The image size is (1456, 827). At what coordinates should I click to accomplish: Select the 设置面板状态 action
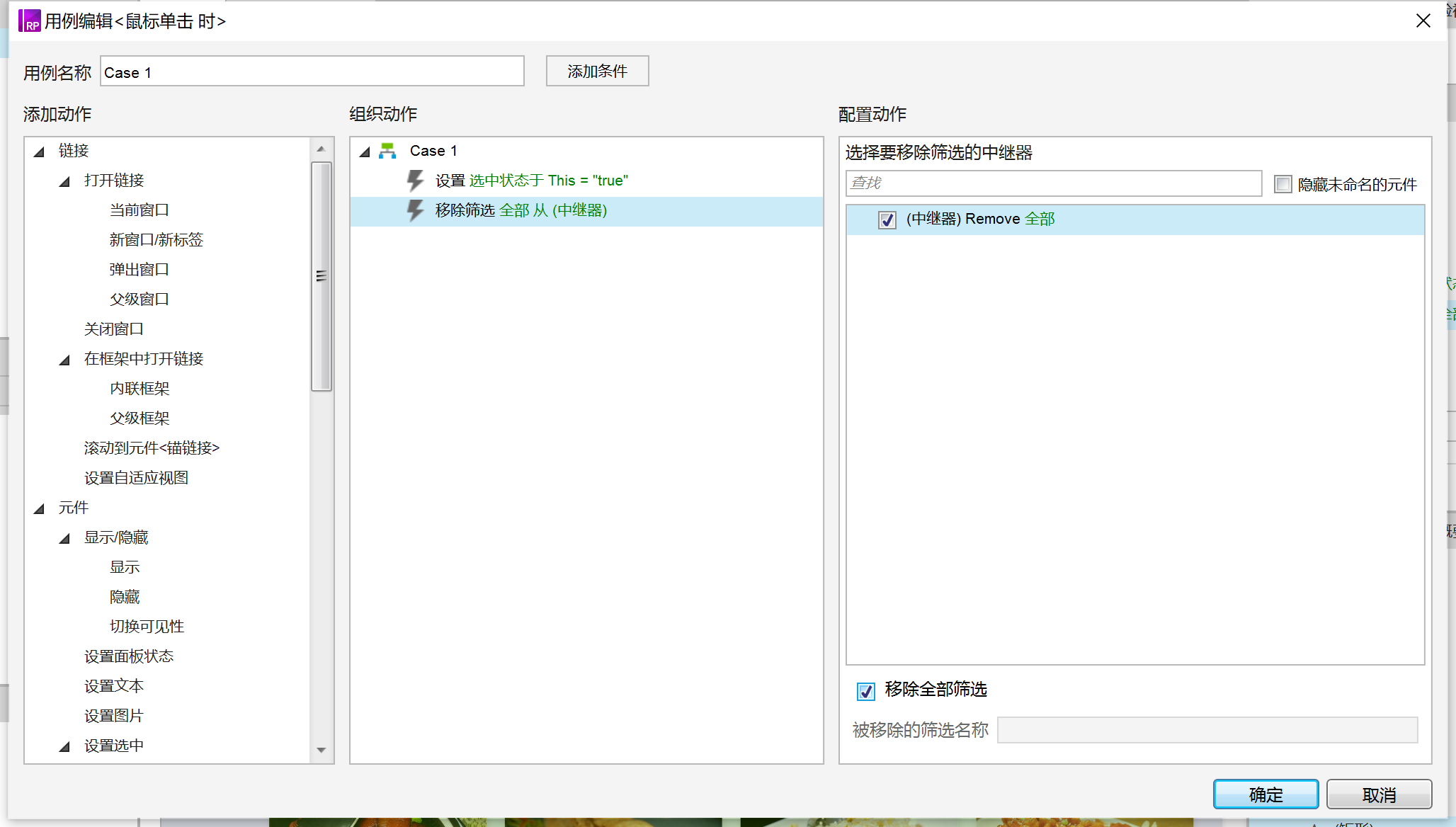[x=129, y=656]
